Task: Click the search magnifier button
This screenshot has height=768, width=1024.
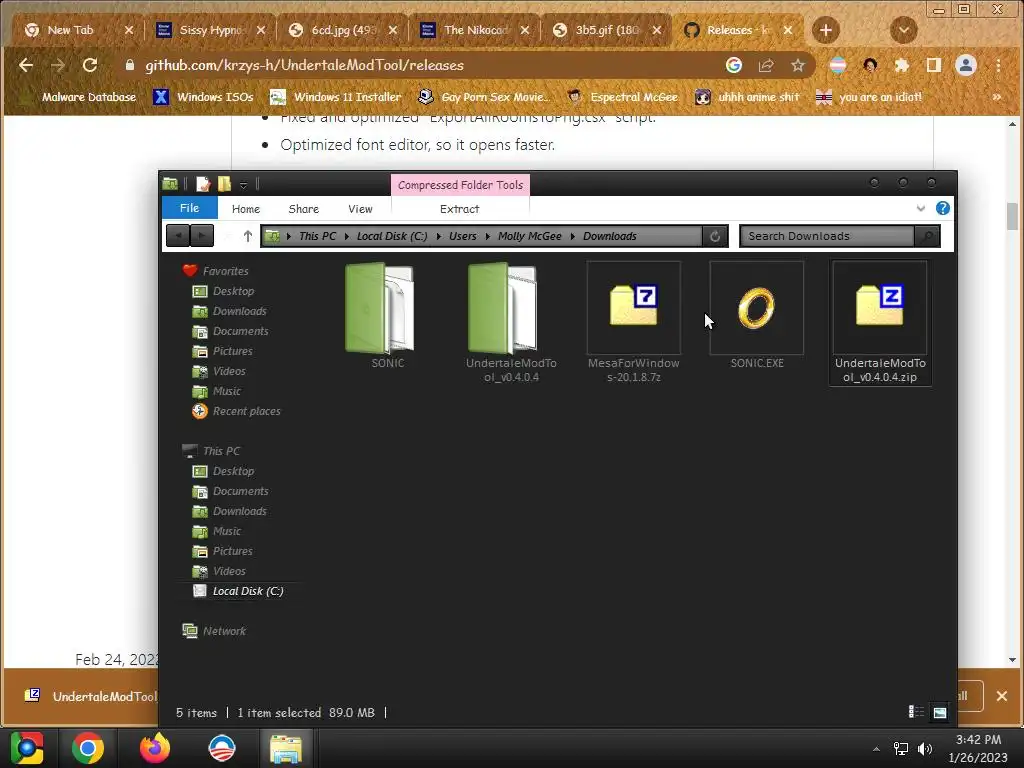Action: [x=927, y=236]
